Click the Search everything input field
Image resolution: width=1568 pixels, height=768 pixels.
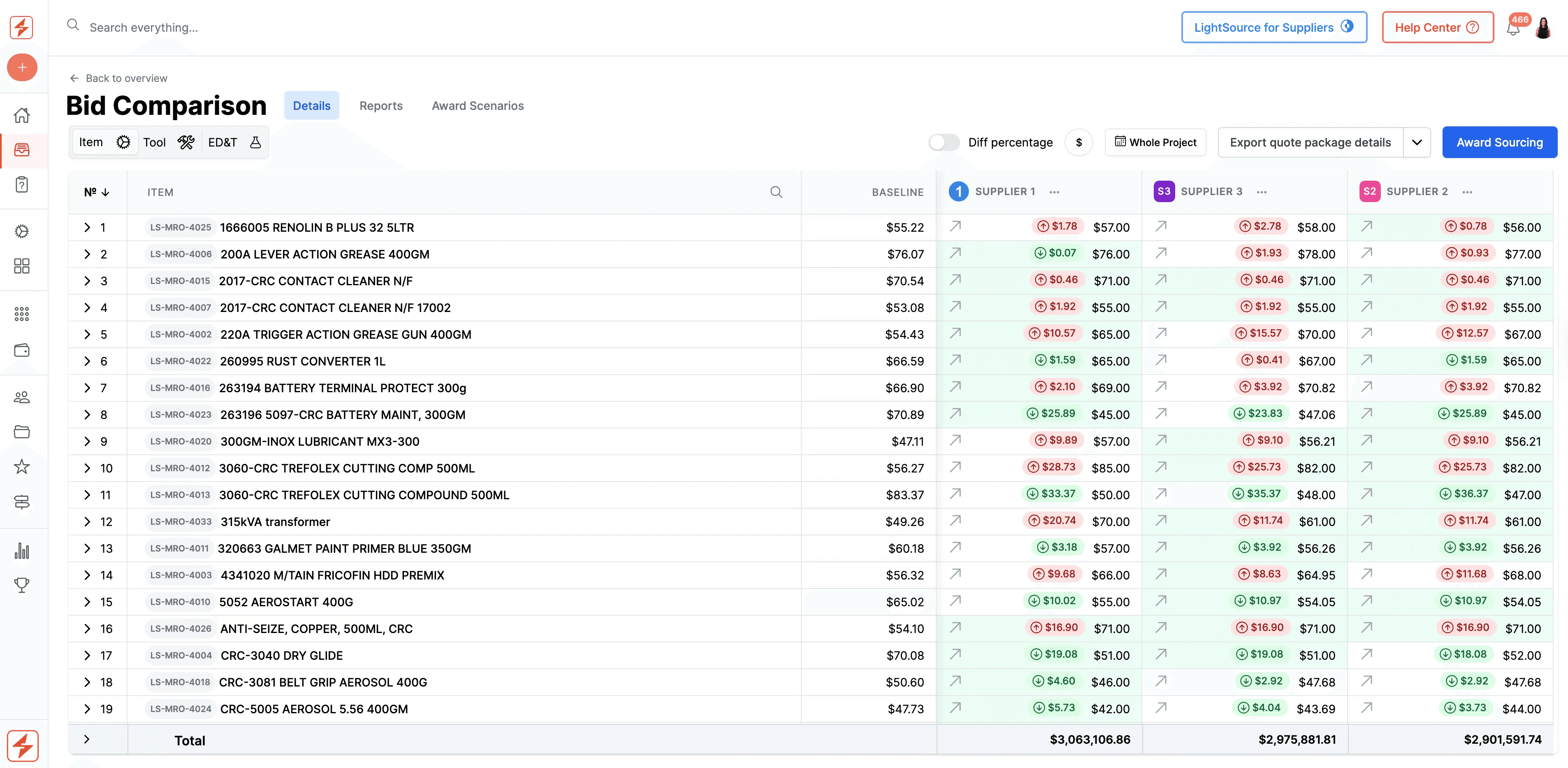[144, 28]
